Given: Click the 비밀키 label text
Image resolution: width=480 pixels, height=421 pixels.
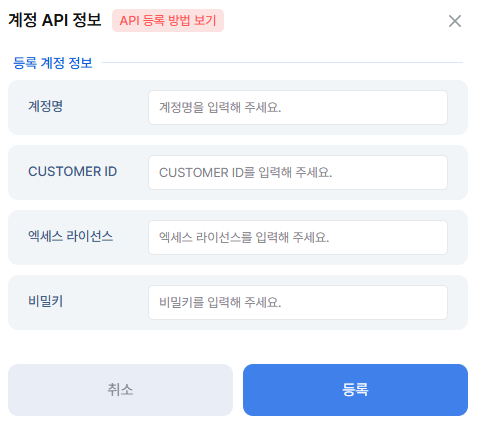Looking at the screenshot, I should (46, 301).
